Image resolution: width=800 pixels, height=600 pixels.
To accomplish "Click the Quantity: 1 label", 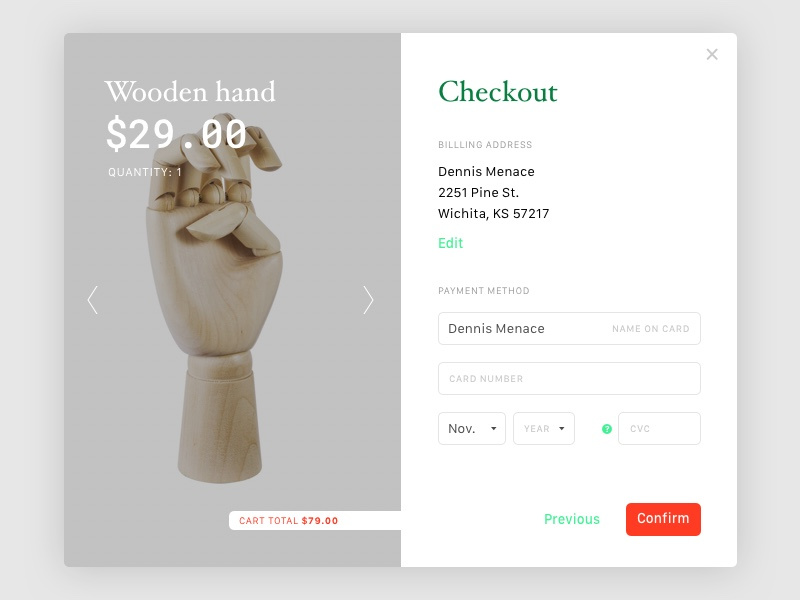I will [x=145, y=172].
